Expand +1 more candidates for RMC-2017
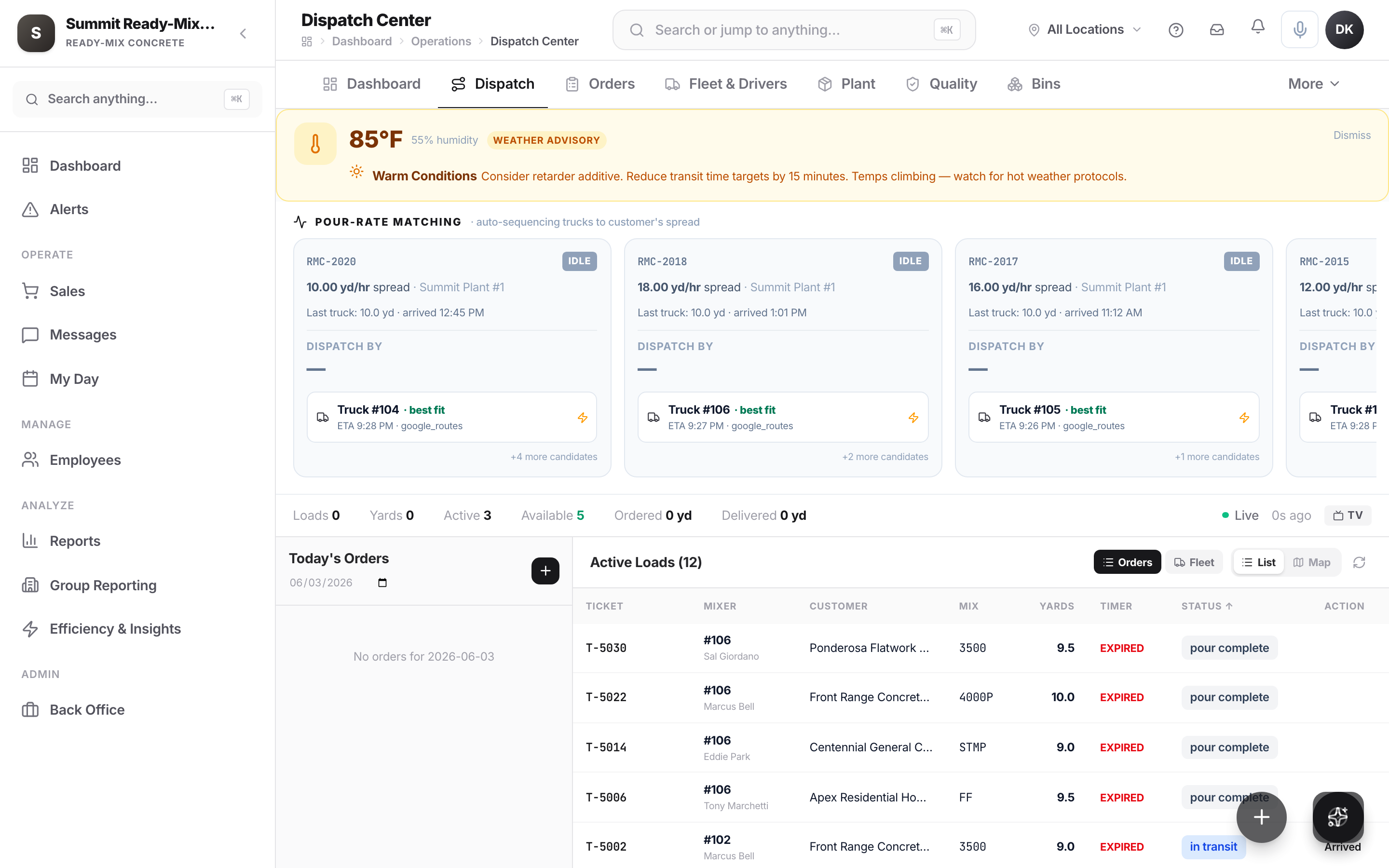1389x868 pixels. tap(1217, 456)
